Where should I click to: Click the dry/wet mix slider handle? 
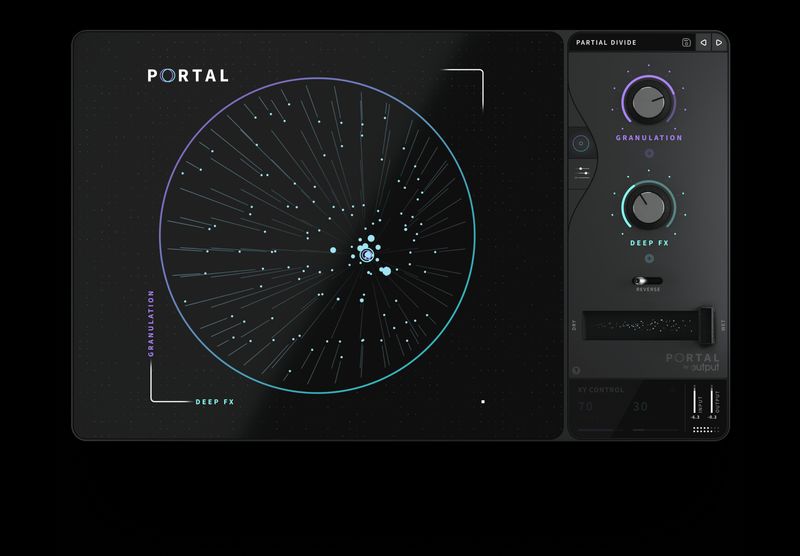click(706, 325)
